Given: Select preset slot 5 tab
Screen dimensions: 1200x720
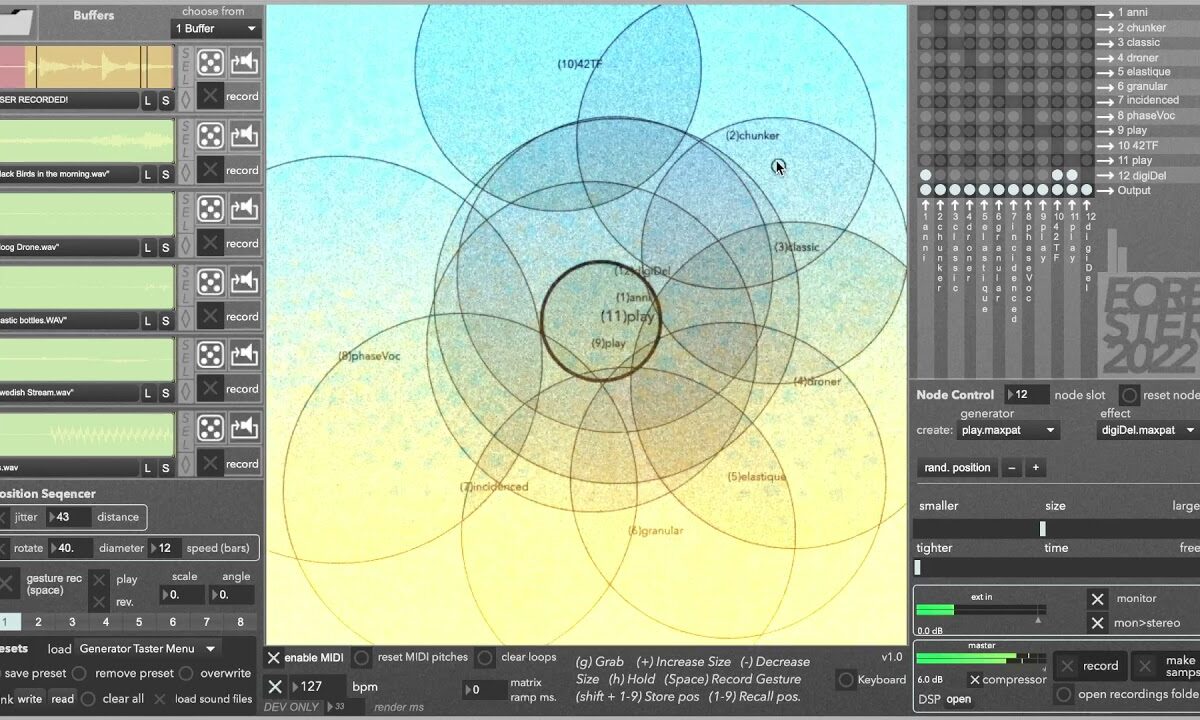Looking at the screenshot, I should click(139, 622).
